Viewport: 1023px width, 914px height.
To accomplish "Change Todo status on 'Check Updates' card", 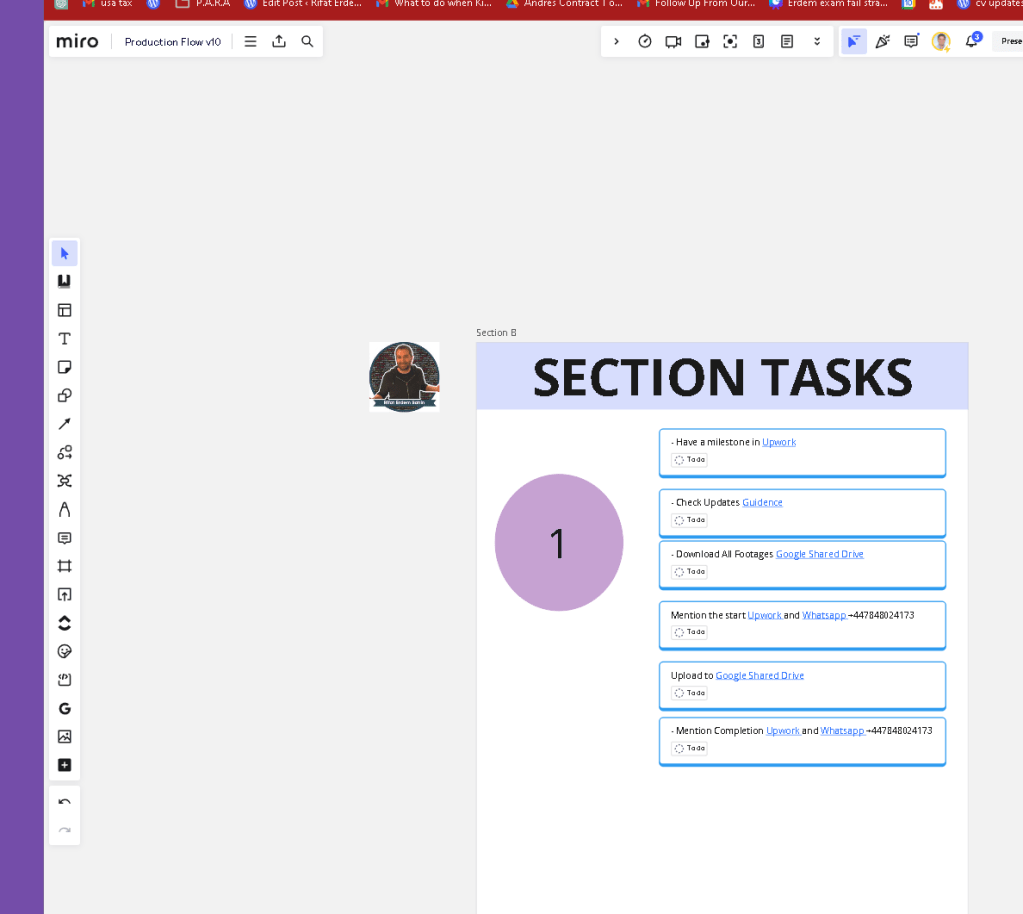I will (x=690, y=520).
